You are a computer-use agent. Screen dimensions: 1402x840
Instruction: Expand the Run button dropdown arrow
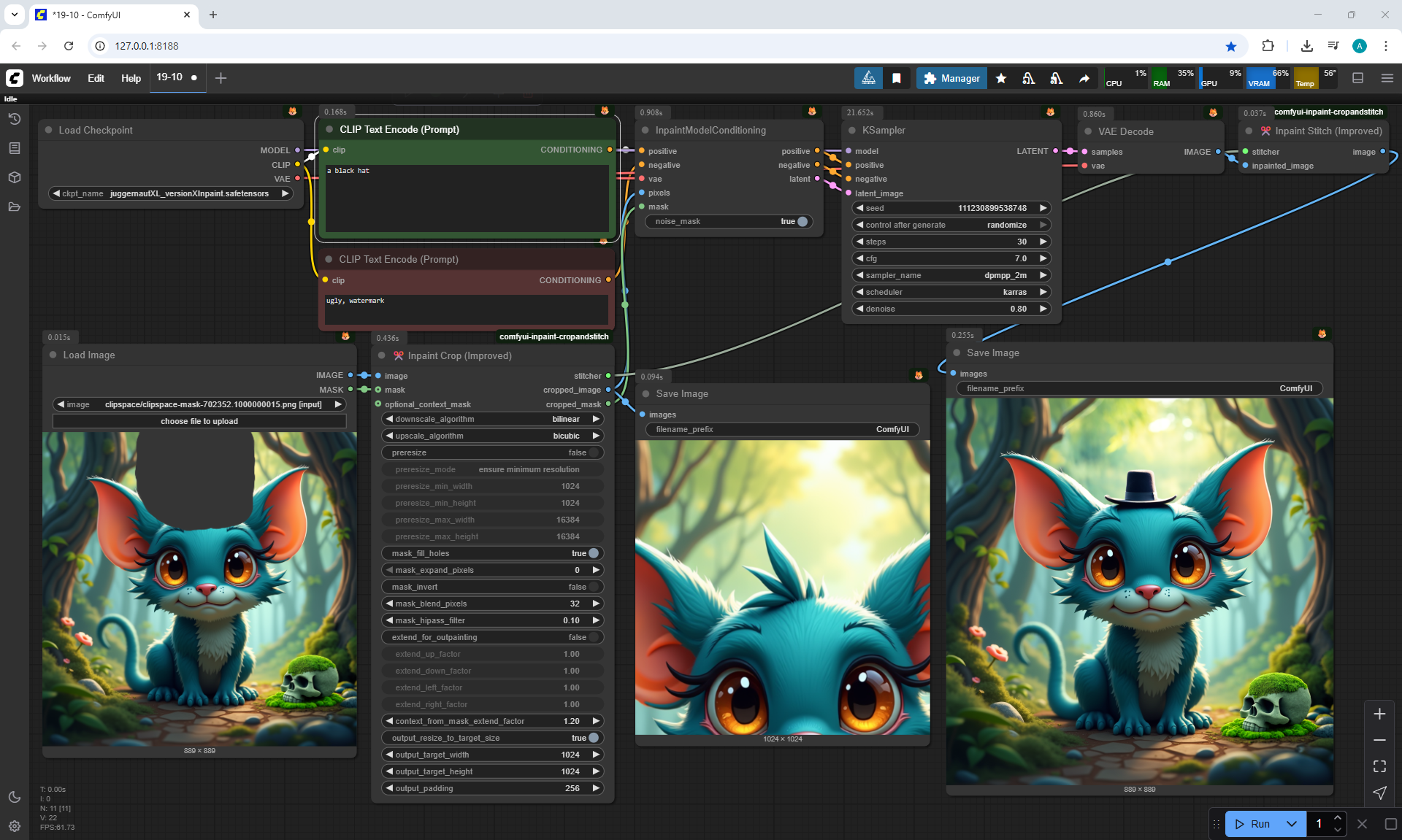point(1291,824)
